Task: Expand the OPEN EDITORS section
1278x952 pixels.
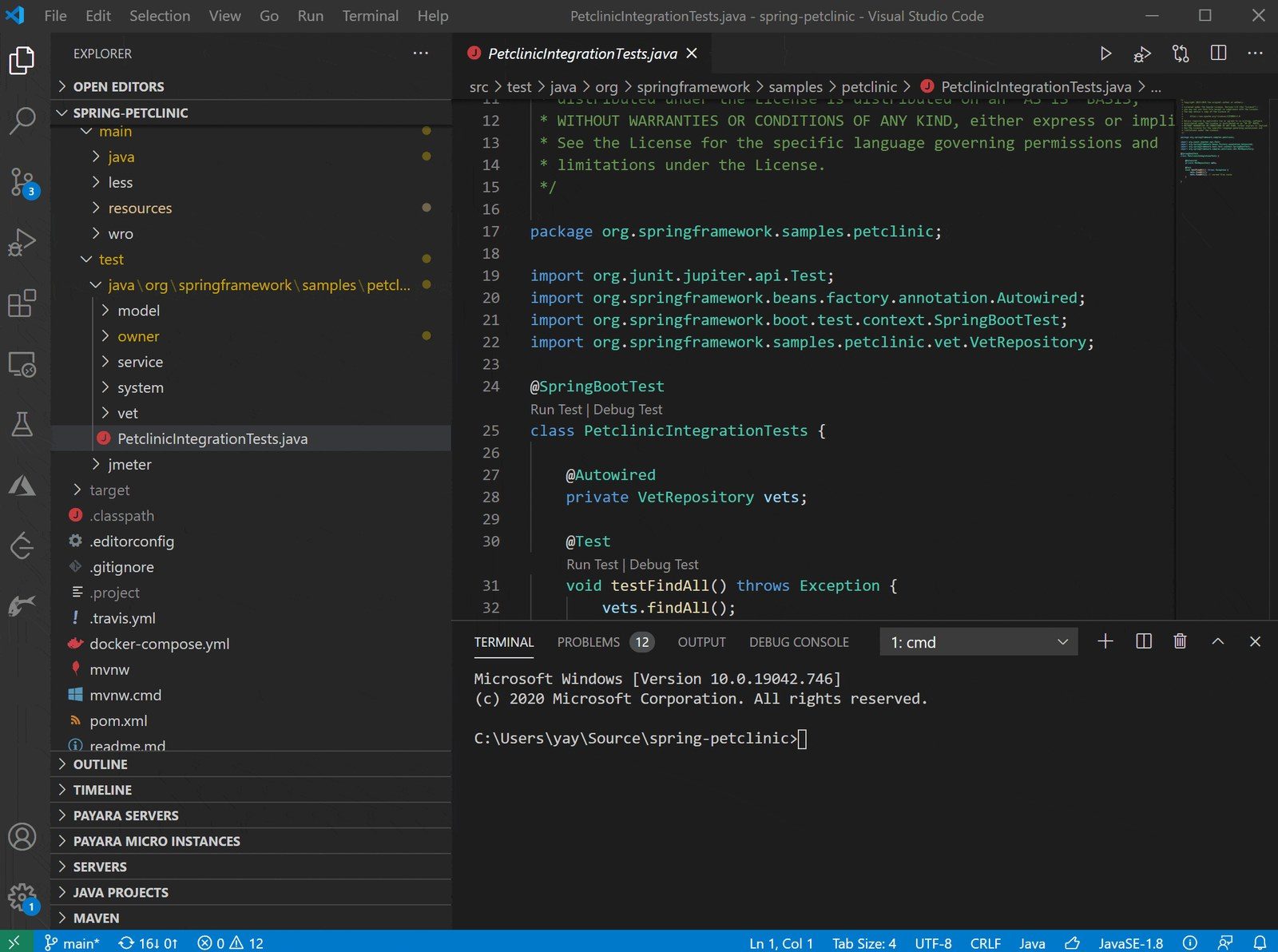Action: (251, 87)
